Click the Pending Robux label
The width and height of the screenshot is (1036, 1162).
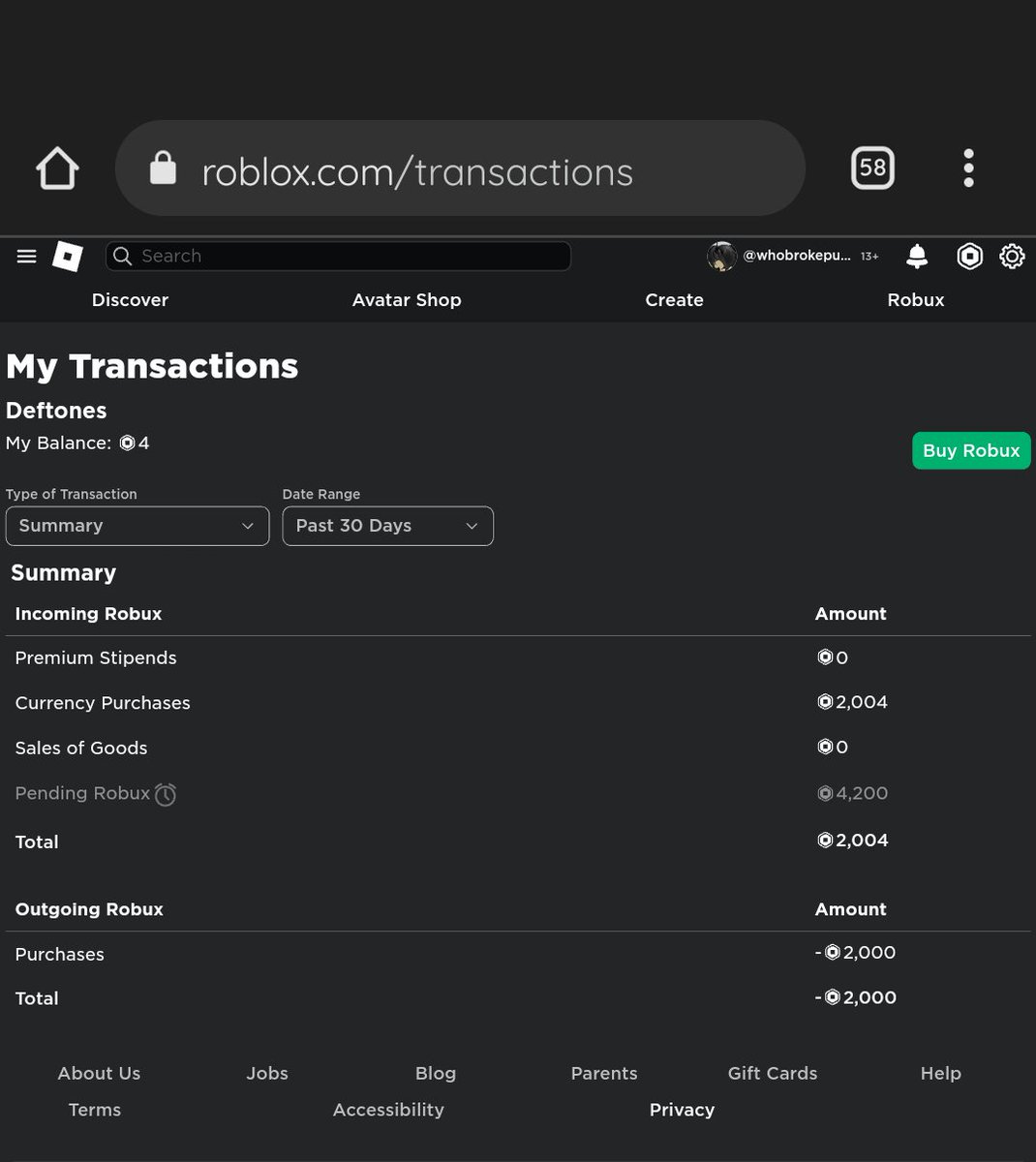click(82, 793)
